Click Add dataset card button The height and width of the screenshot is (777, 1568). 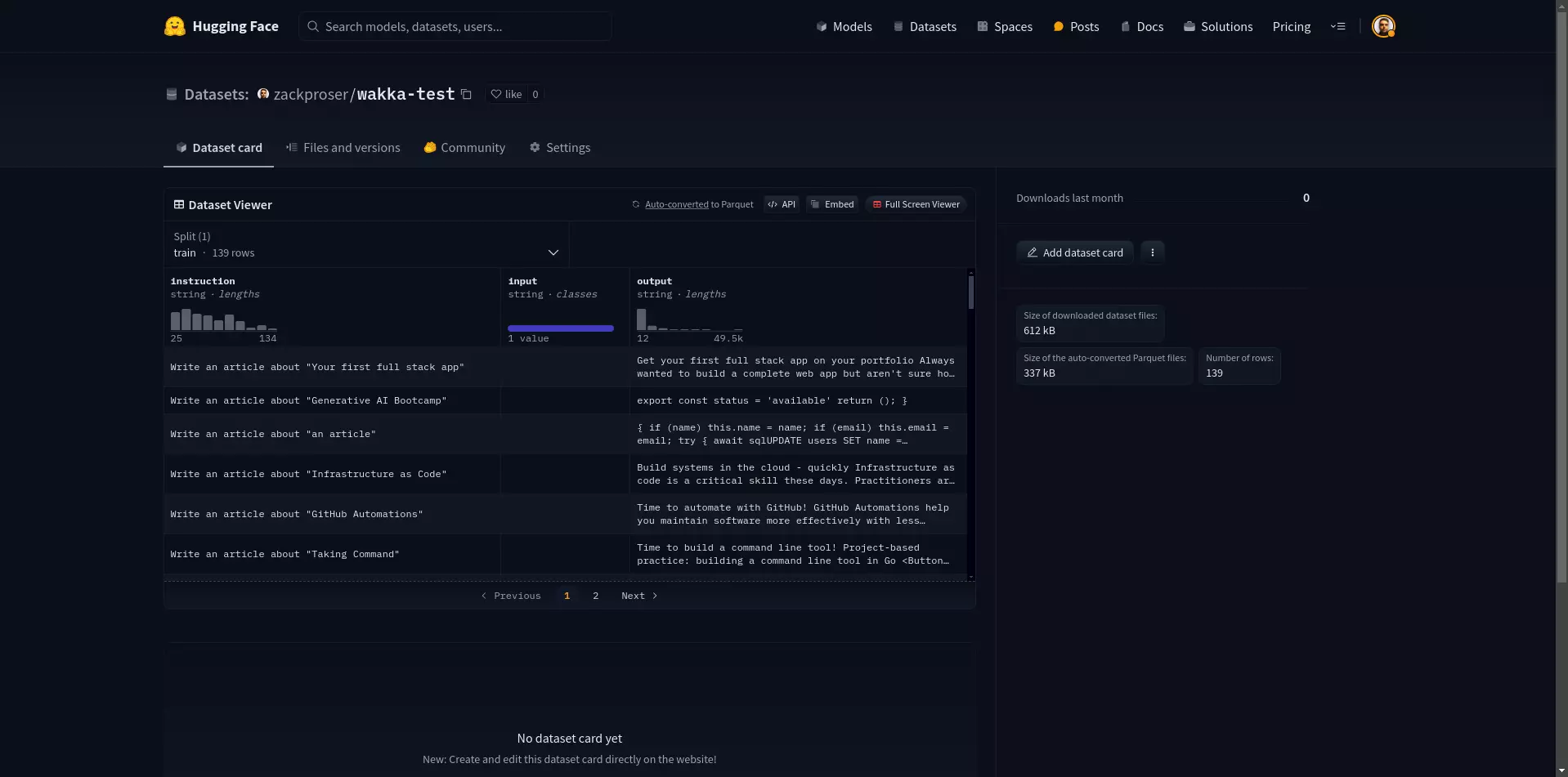(1074, 252)
